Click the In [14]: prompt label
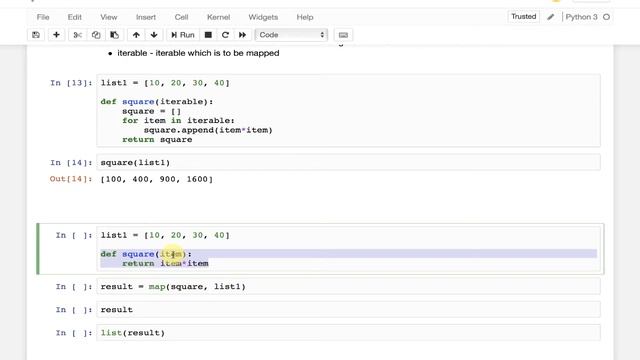This screenshot has height=360, width=640. (71, 163)
